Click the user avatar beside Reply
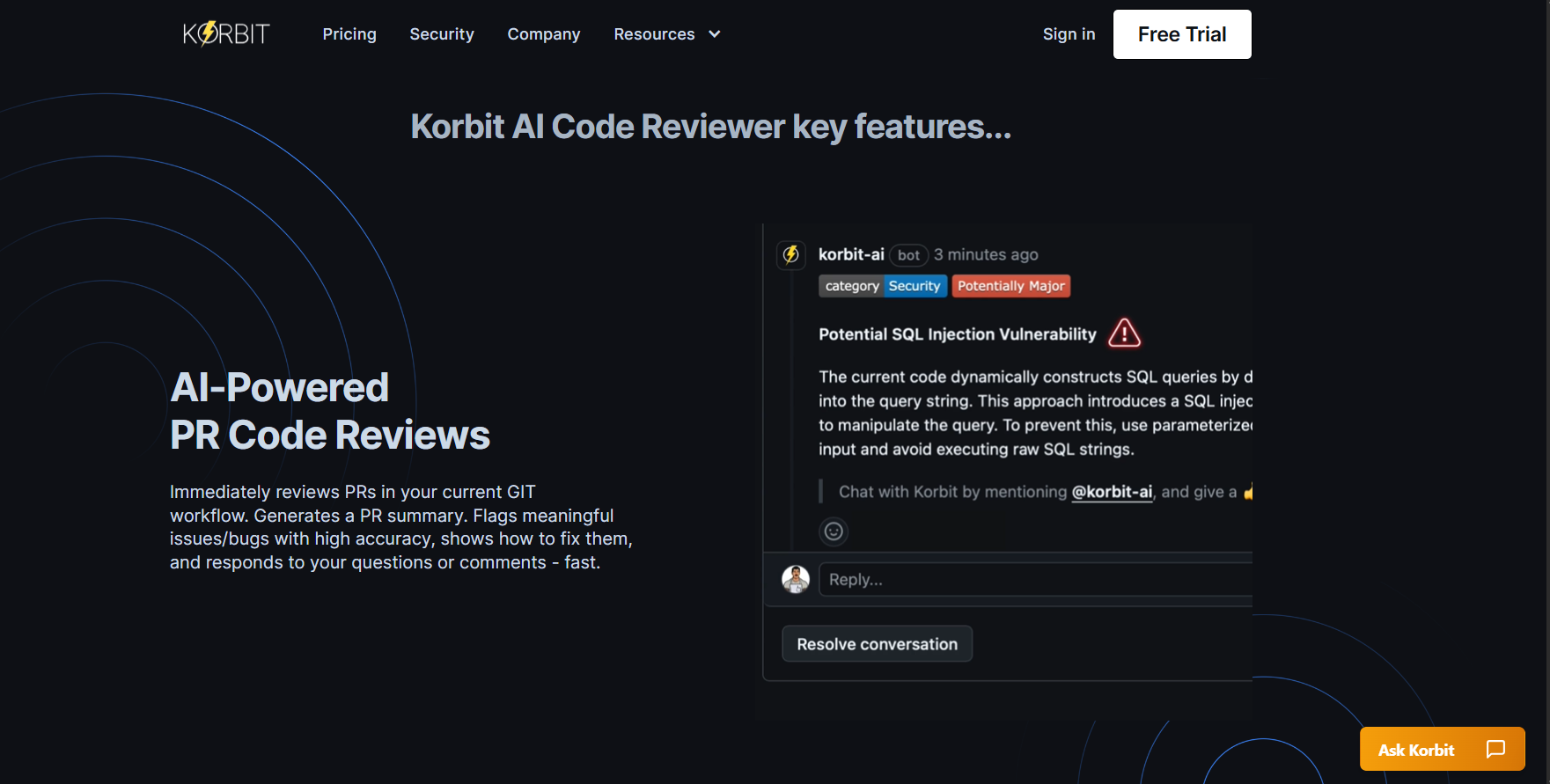1550x784 pixels. [796, 579]
